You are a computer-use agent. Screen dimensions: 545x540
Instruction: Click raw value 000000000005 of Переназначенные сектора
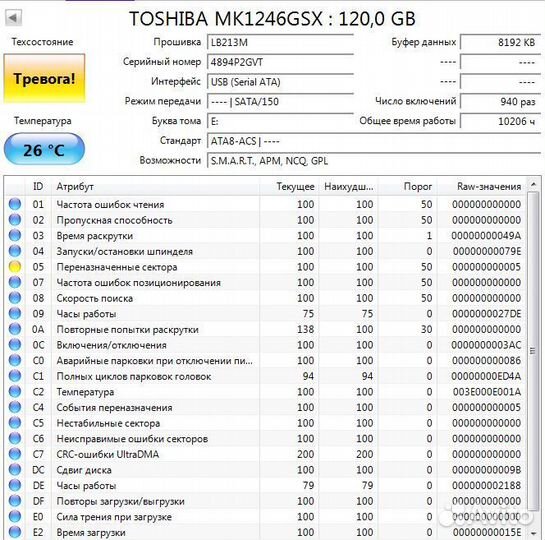pyautogui.click(x=486, y=267)
